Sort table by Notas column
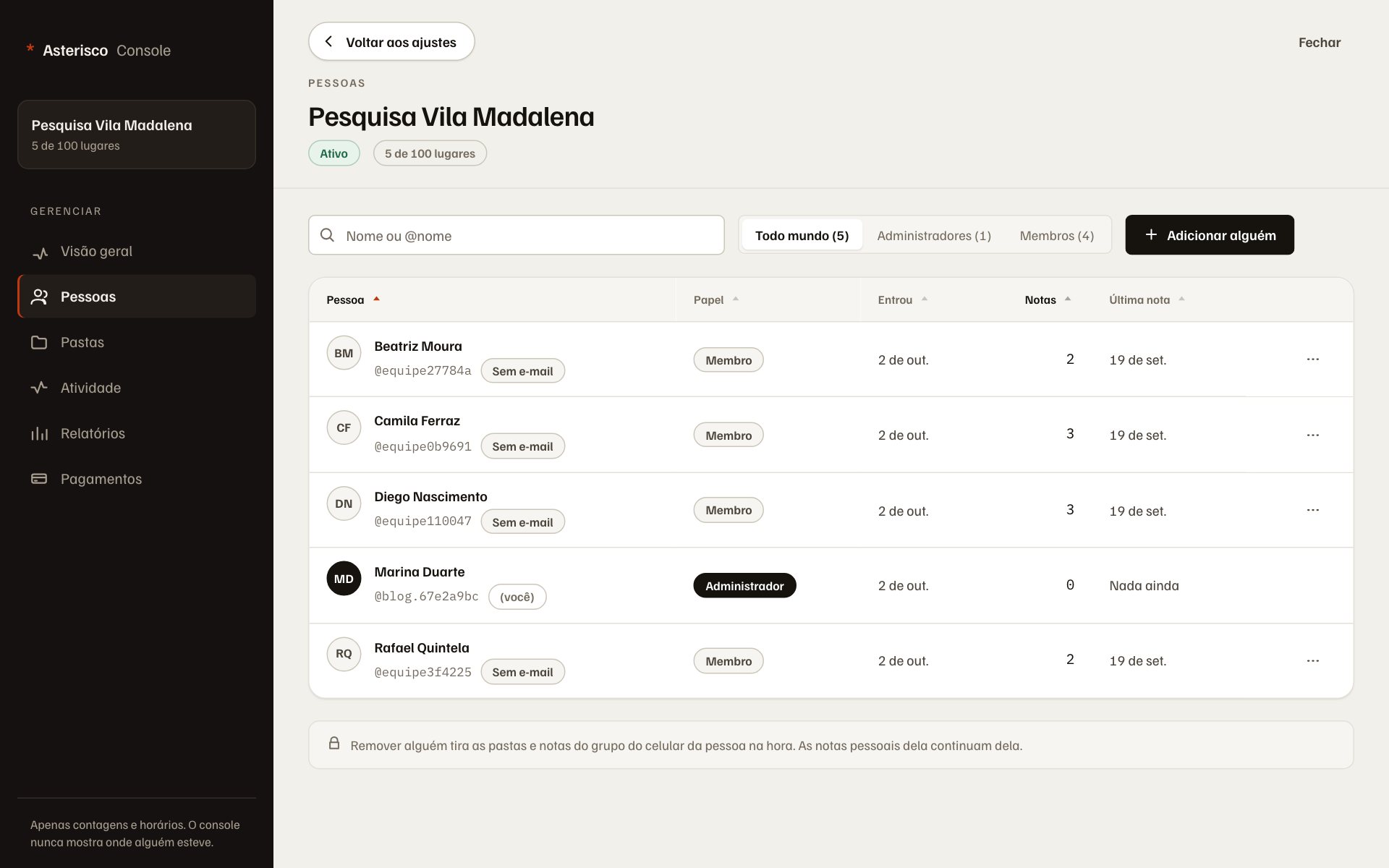This screenshot has height=868, width=1389. click(x=1048, y=299)
